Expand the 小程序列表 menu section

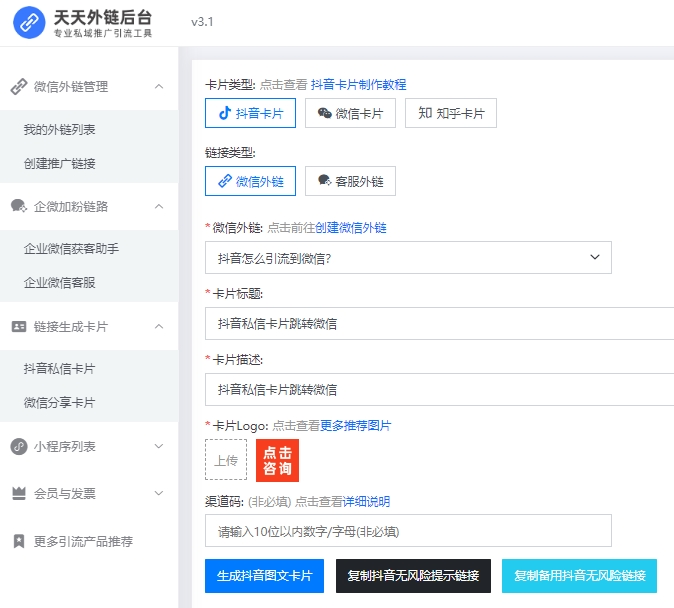tap(159, 447)
